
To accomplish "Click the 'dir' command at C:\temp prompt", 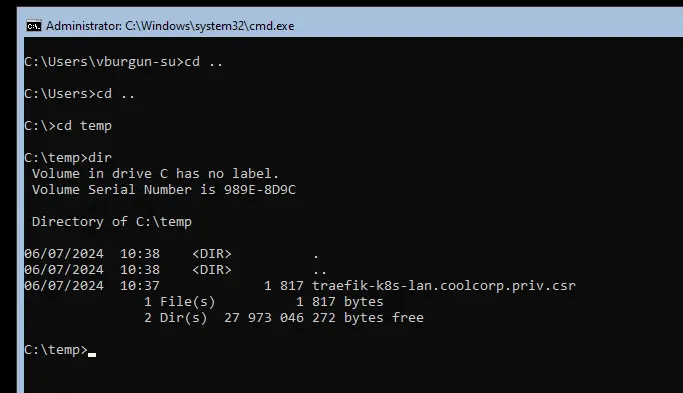I will pyautogui.click(x=100, y=157).
